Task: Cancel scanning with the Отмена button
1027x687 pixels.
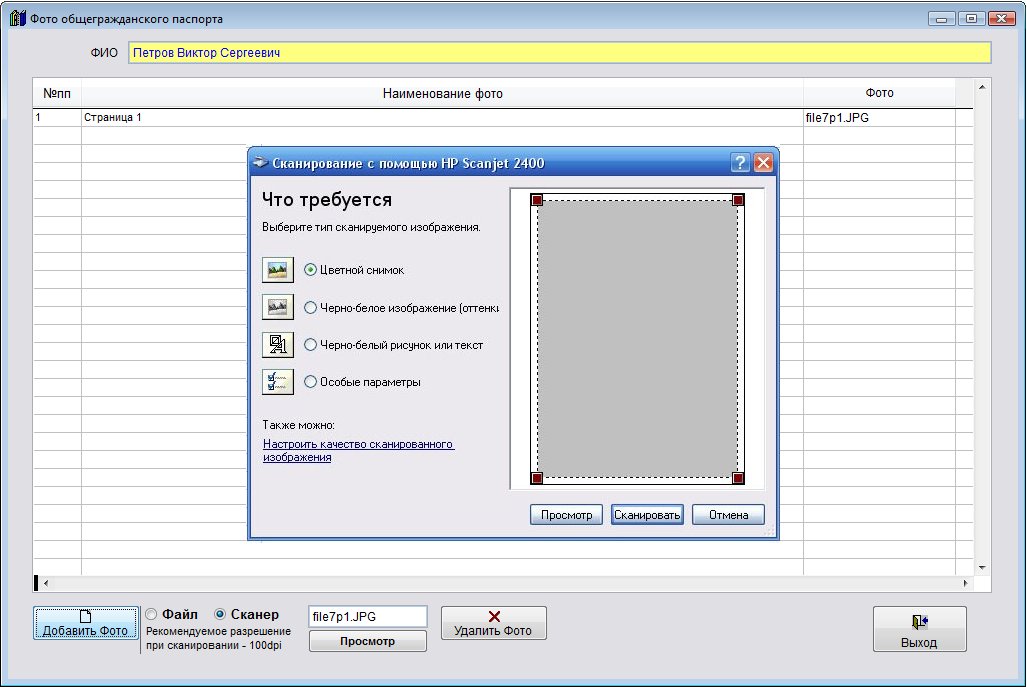Action: point(728,515)
